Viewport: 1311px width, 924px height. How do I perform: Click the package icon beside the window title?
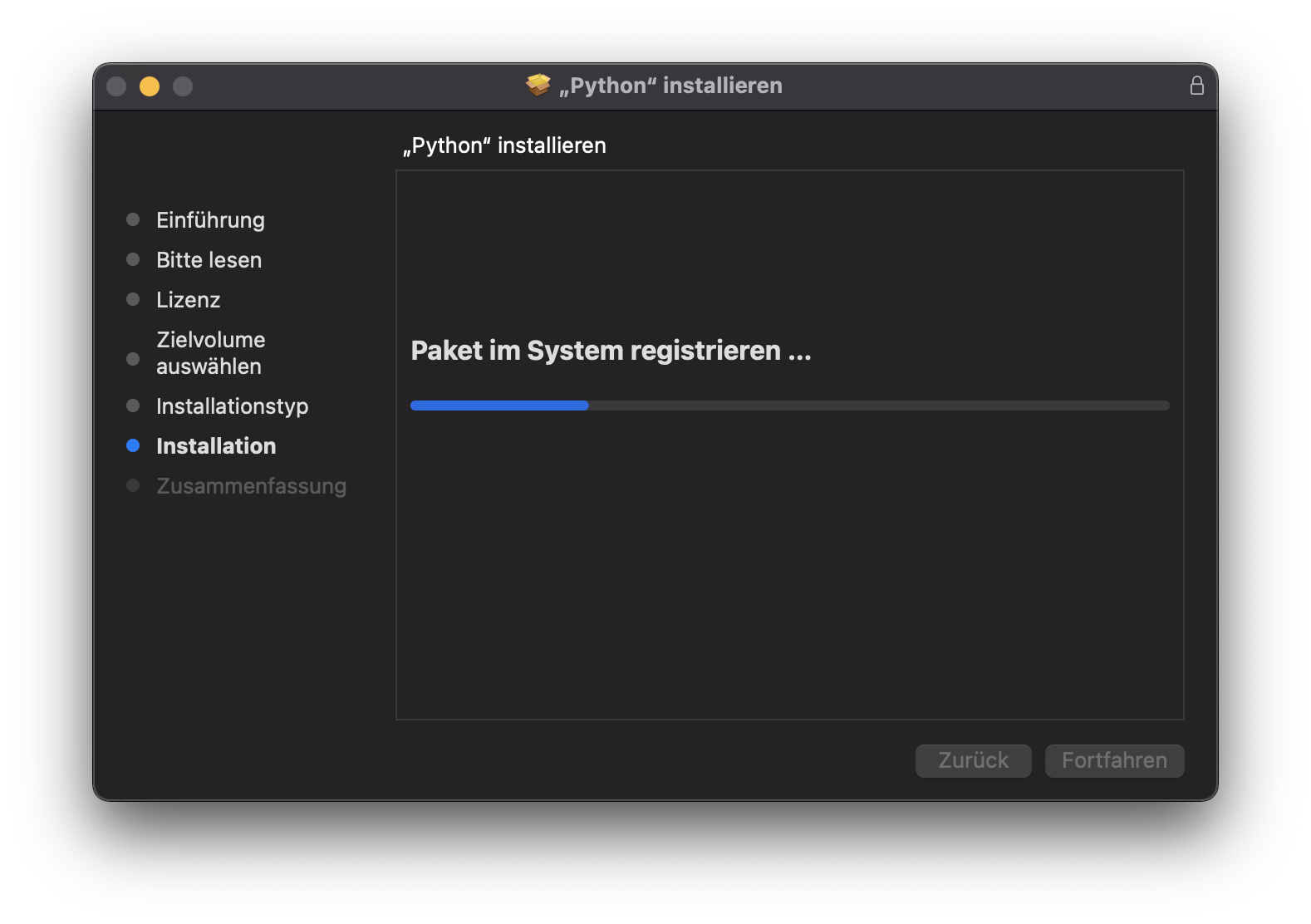(x=538, y=85)
